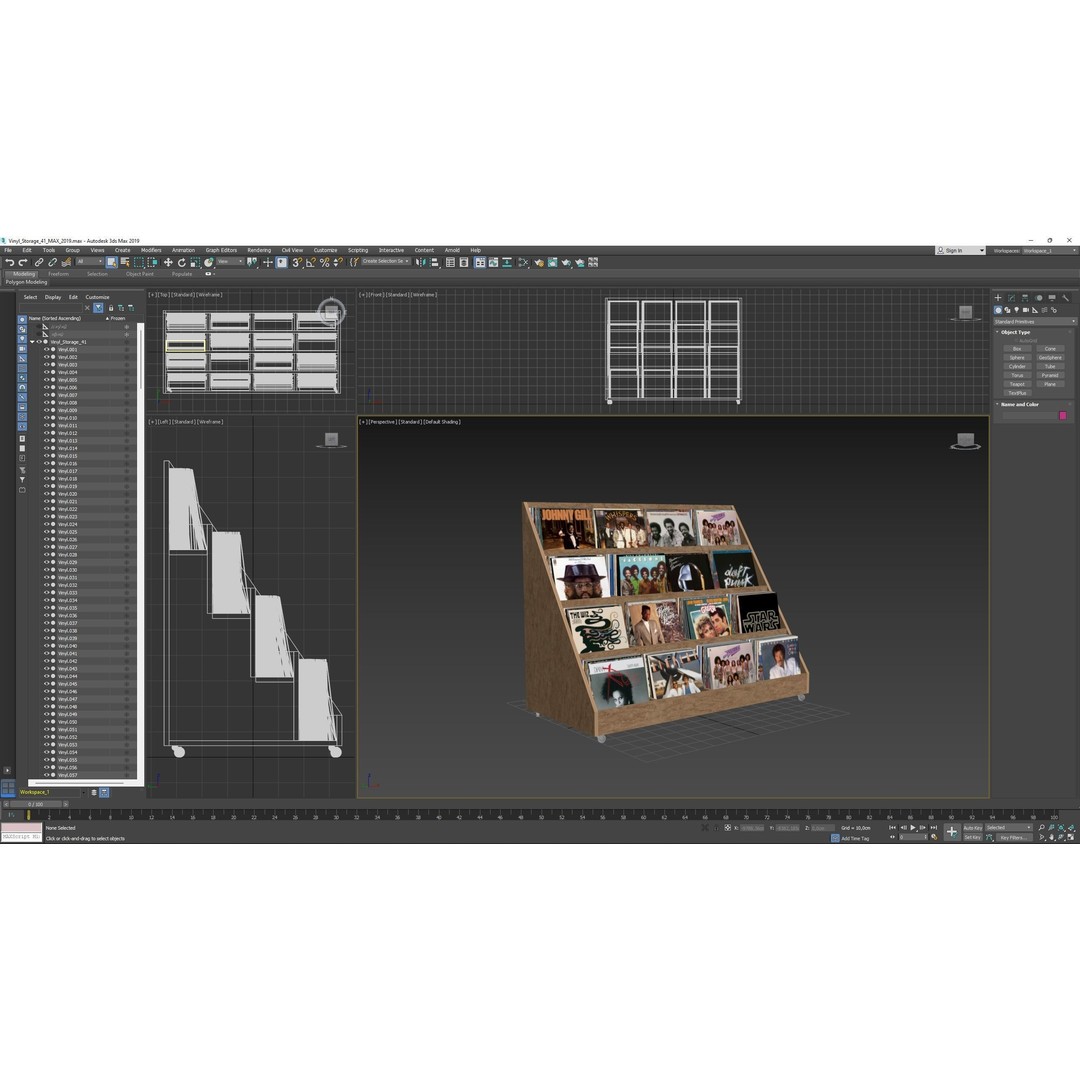Screen dimensions: 1080x1080
Task: Choose the Select and Scale tool
Action: tap(195, 262)
